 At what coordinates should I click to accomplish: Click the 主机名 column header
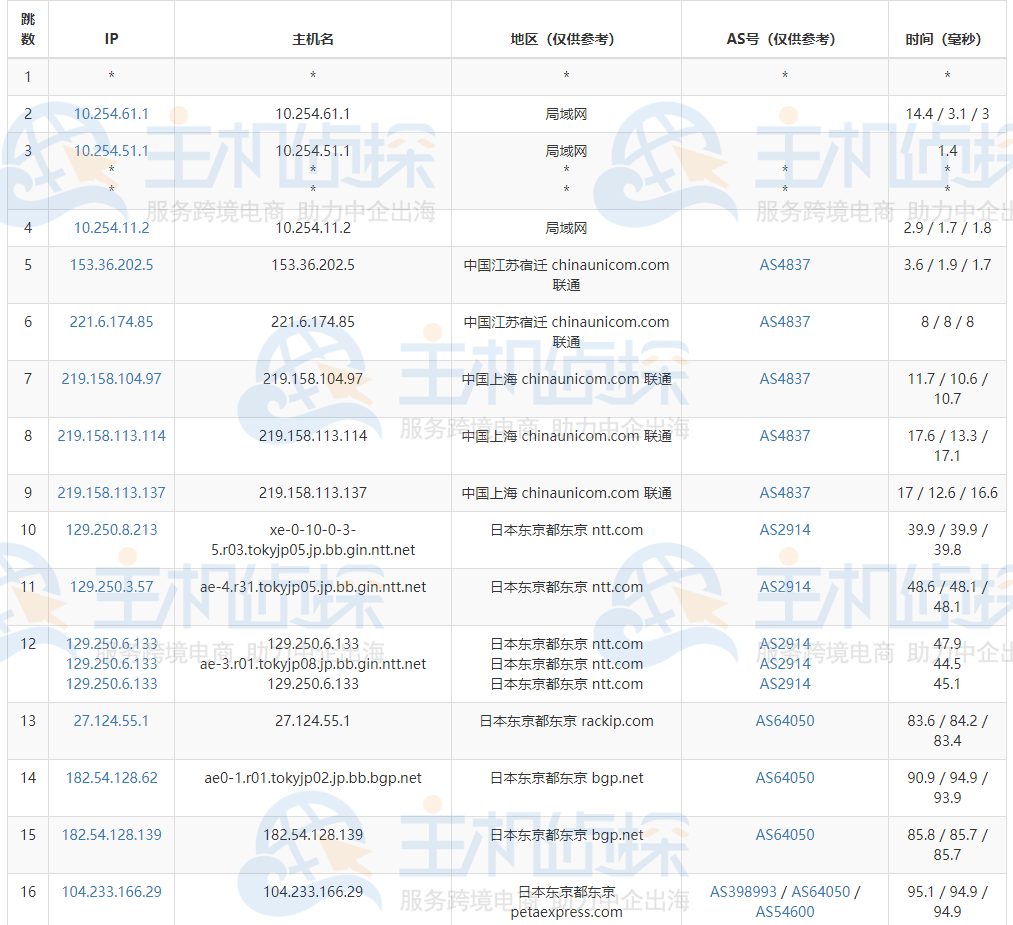[312, 39]
